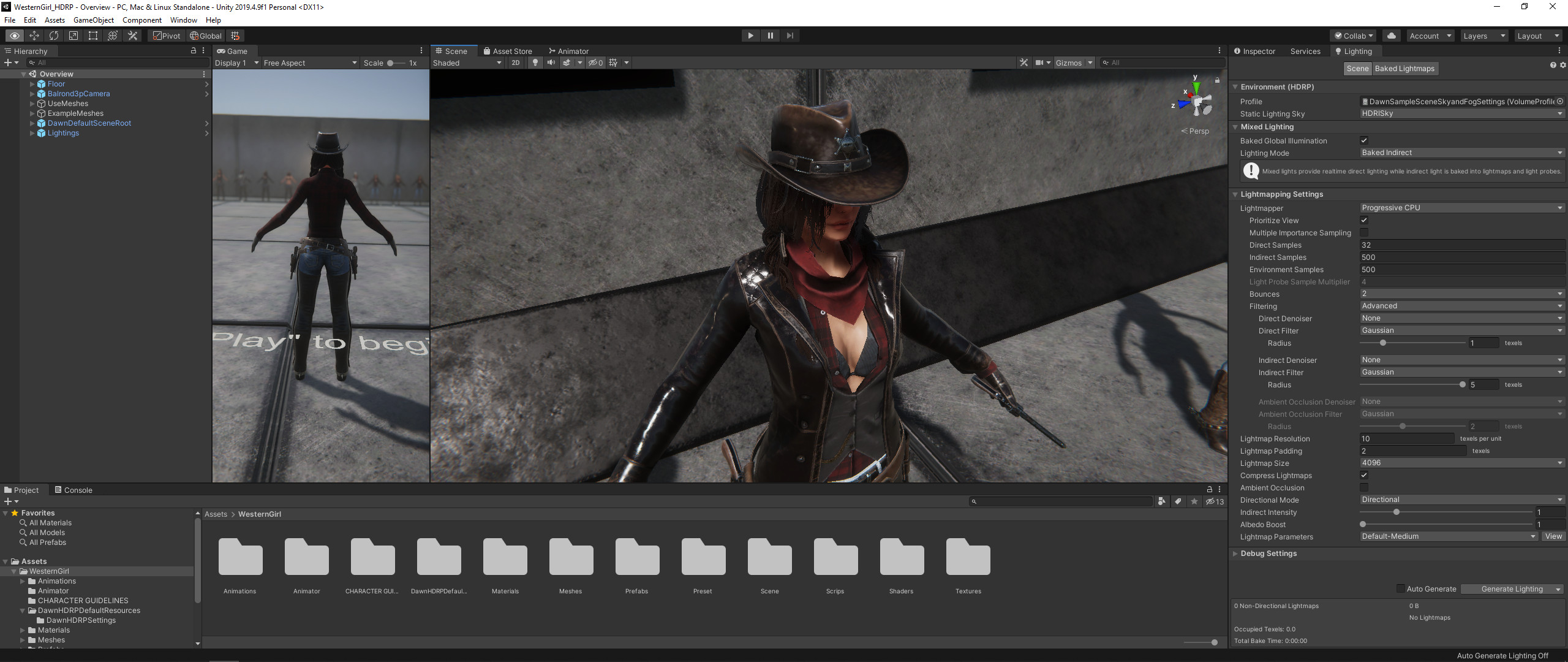Viewport: 1568px width, 662px height.
Task: Switch to Asset Store tab
Action: [x=508, y=51]
